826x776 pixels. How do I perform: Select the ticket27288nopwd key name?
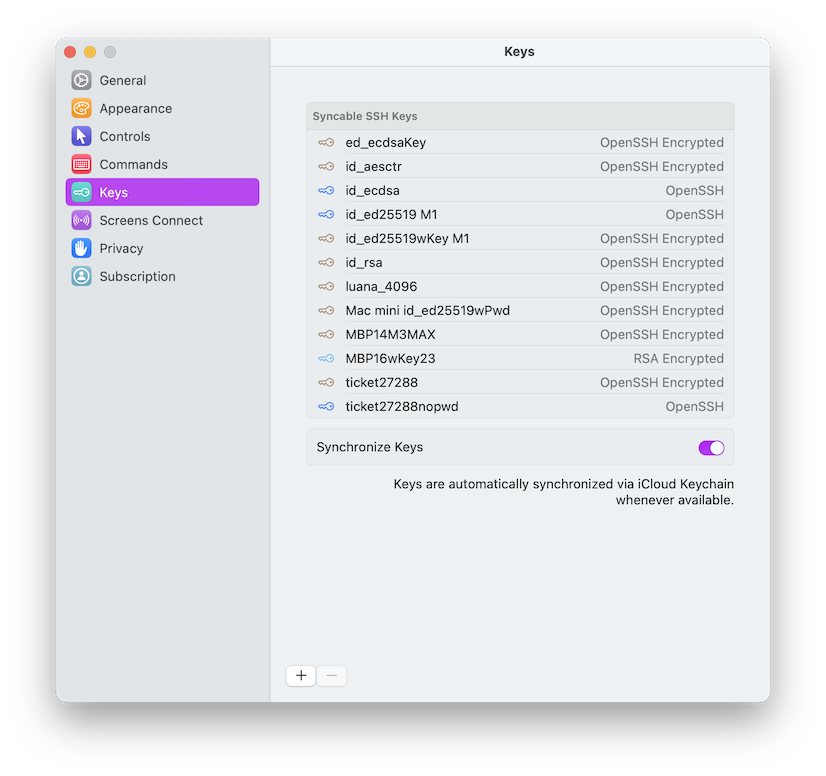[402, 406]
